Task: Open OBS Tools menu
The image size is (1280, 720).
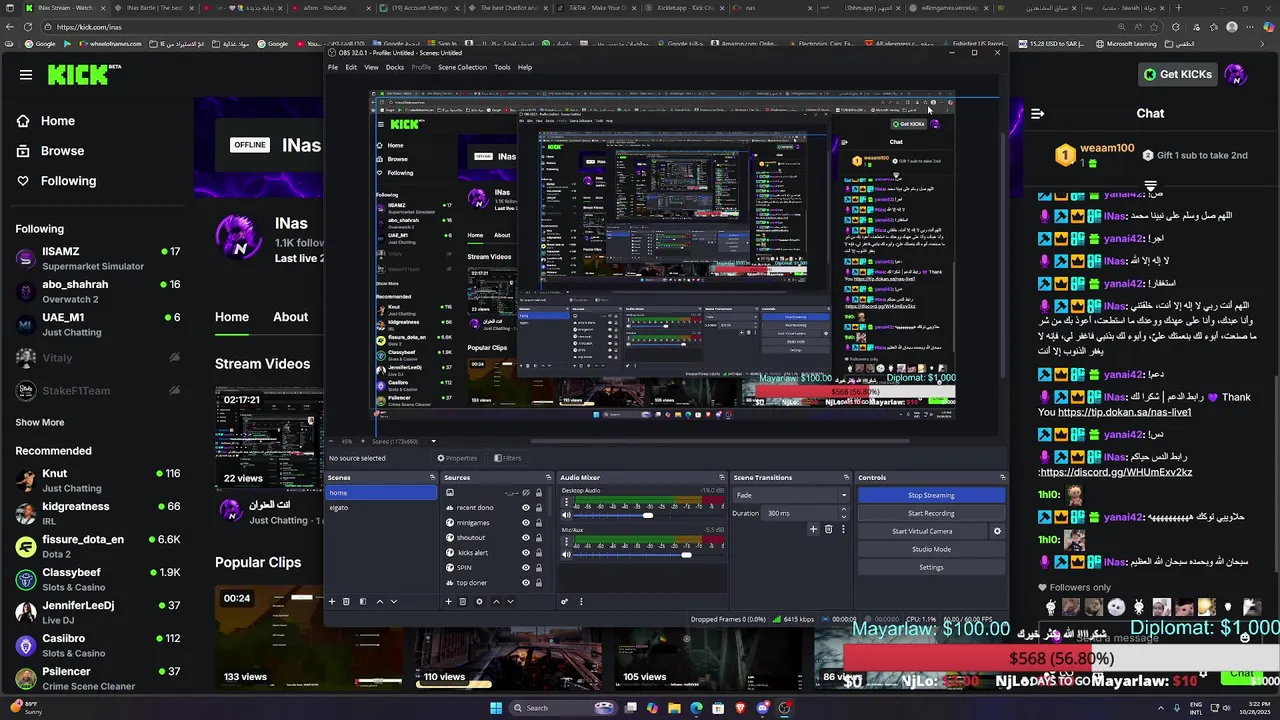Action: pos(502,67)
